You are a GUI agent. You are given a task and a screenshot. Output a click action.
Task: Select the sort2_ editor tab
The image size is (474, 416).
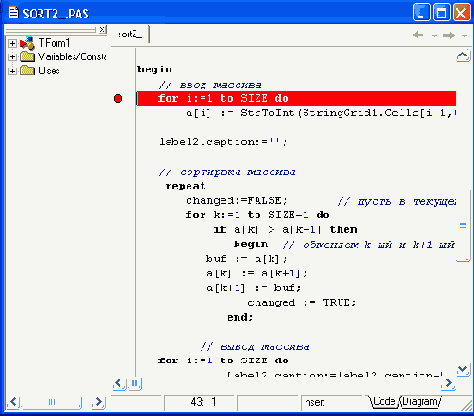click(x=130, y=34)
